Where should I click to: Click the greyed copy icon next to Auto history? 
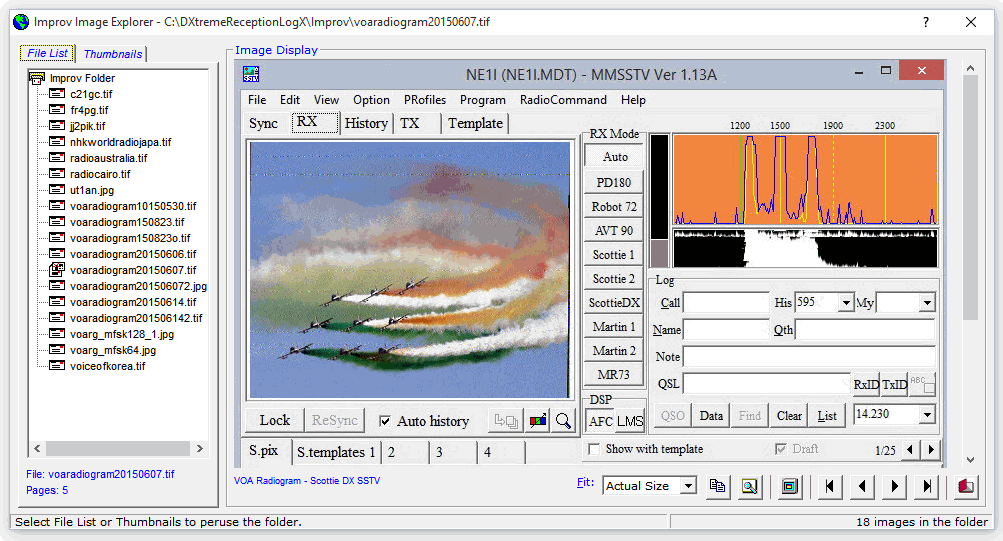(x=506, y=421)
